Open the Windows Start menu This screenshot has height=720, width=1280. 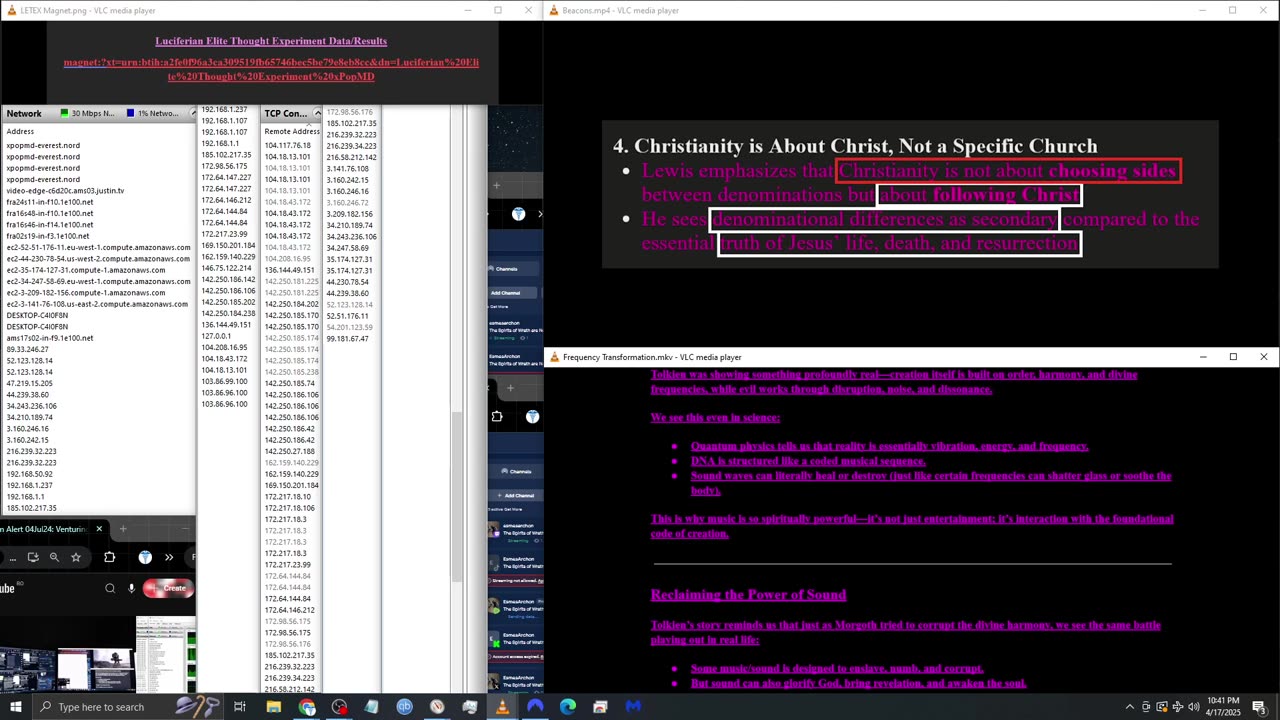(x=15, y=707)
